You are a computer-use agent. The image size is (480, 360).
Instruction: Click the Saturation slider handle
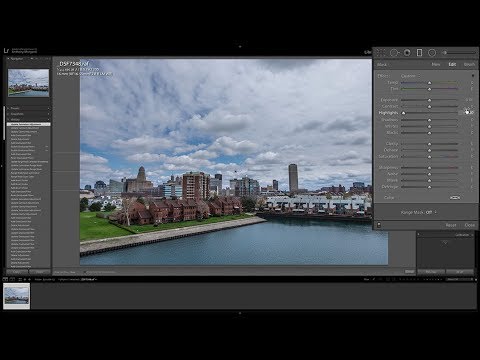coord(429,157)
